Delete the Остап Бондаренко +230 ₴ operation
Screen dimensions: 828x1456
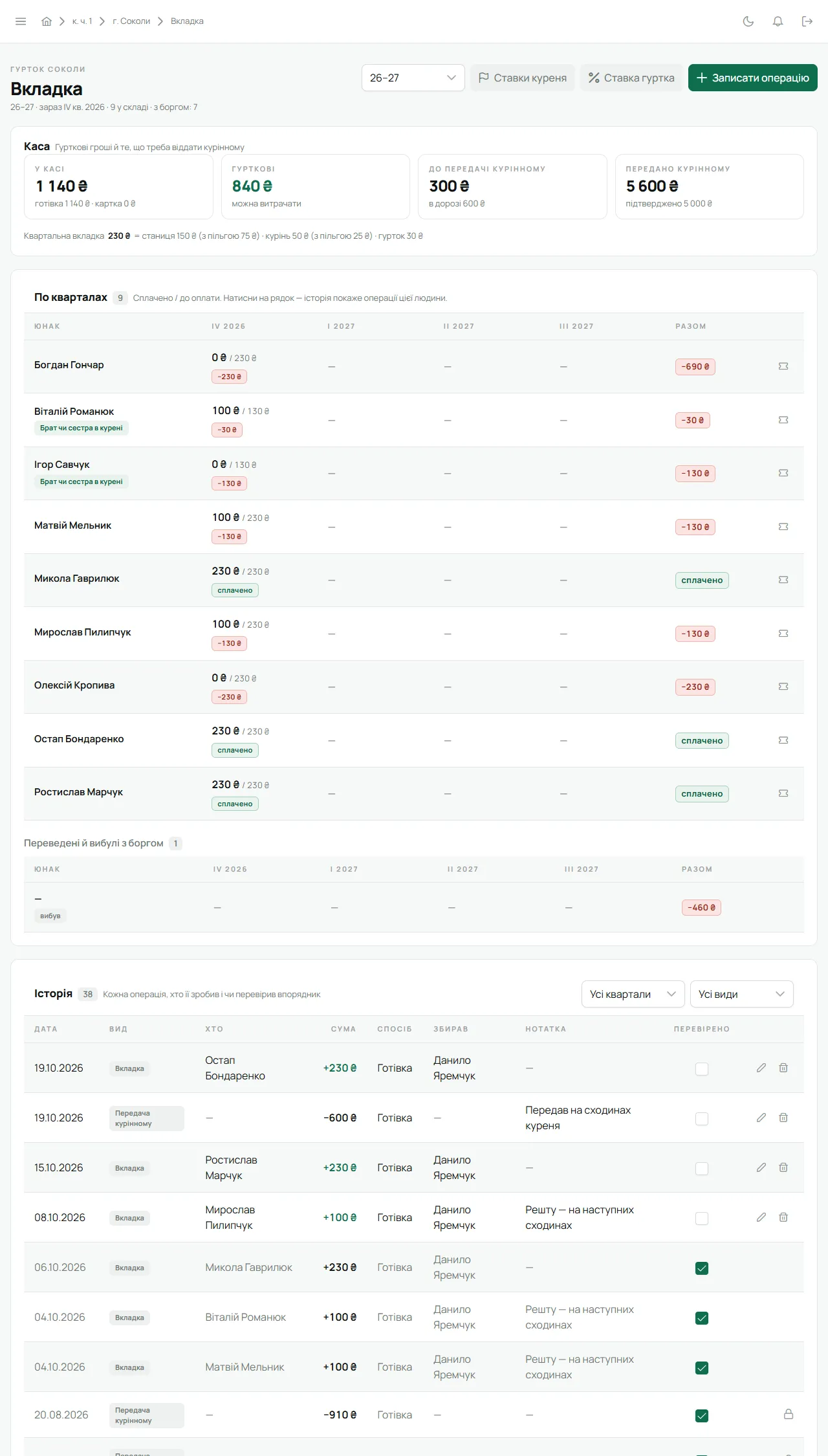[x=783, y=1068]
